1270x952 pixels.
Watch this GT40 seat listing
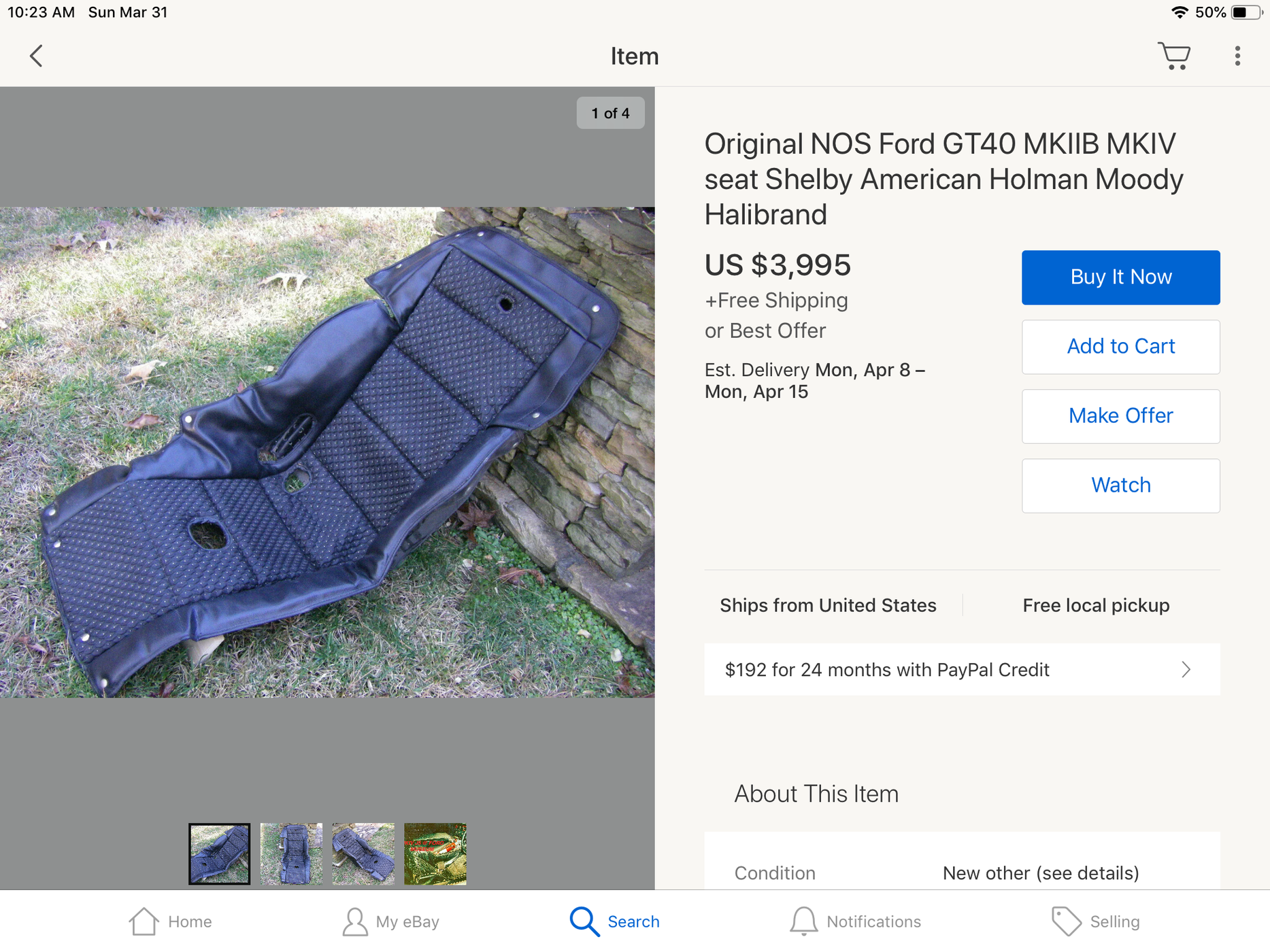1120,486
